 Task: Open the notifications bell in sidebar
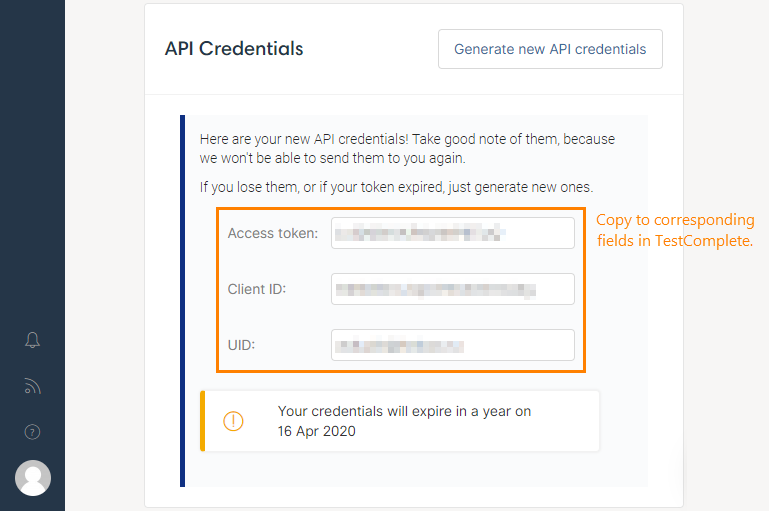point(32,341)
